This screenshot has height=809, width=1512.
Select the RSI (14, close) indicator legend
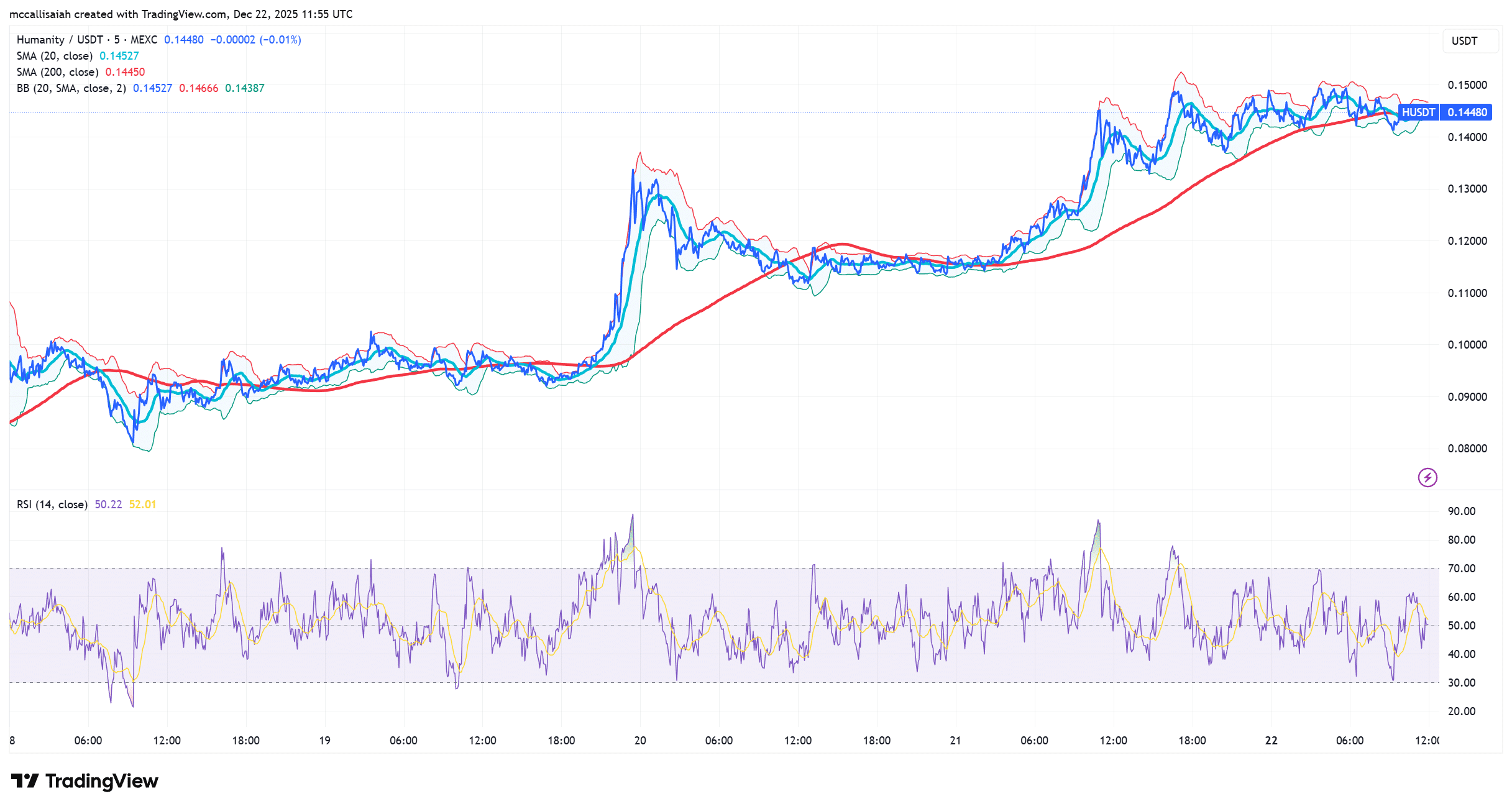coord(52,504)
